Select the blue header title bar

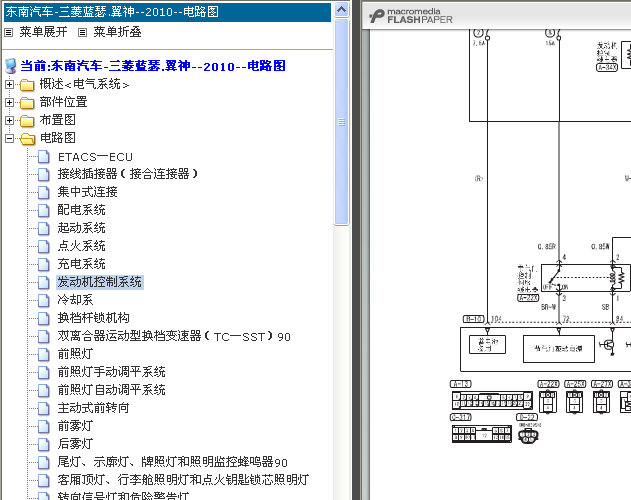tap(167, 12)
